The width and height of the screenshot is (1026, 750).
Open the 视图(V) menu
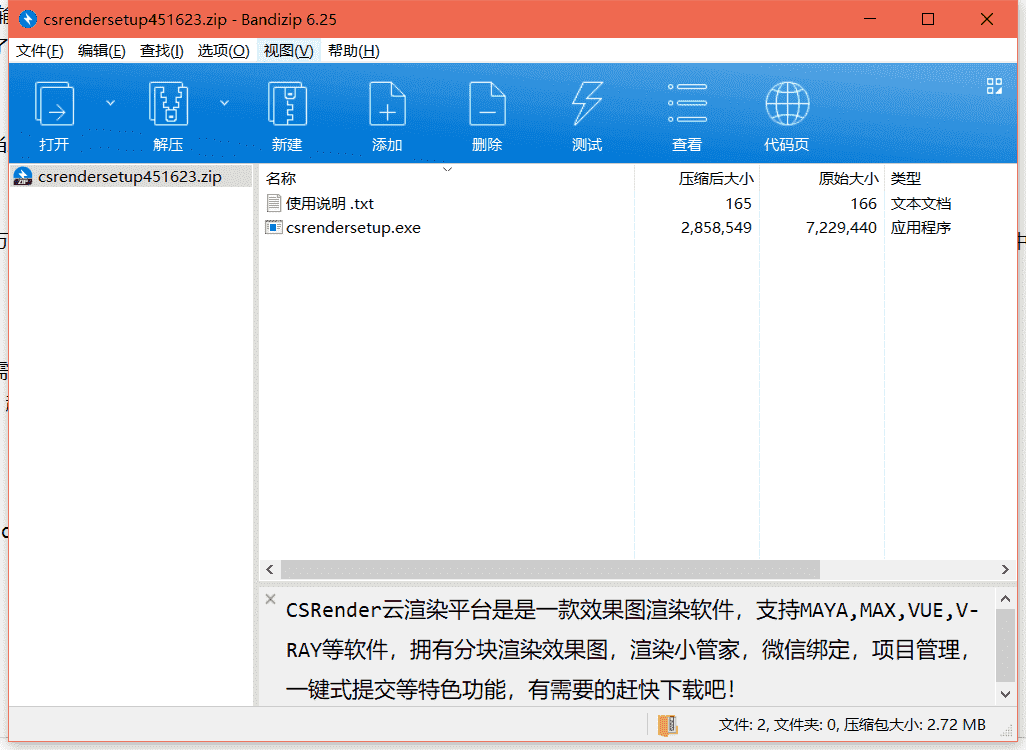(288, 51)
